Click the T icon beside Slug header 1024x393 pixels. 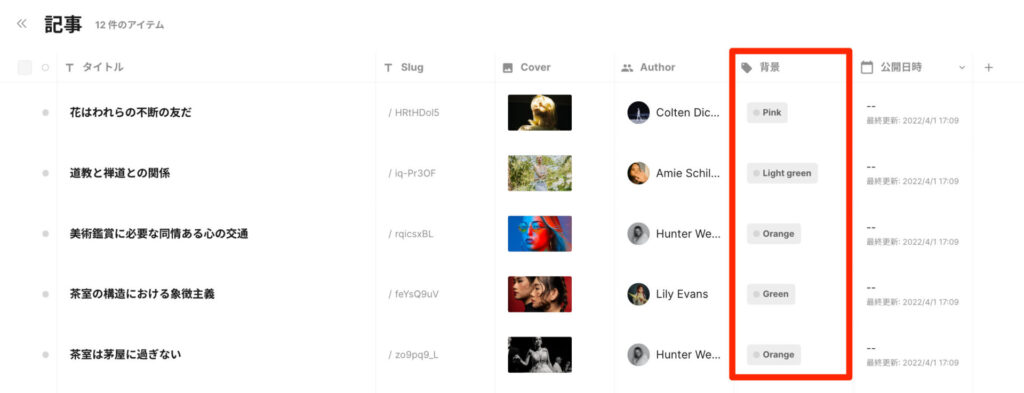388,67
